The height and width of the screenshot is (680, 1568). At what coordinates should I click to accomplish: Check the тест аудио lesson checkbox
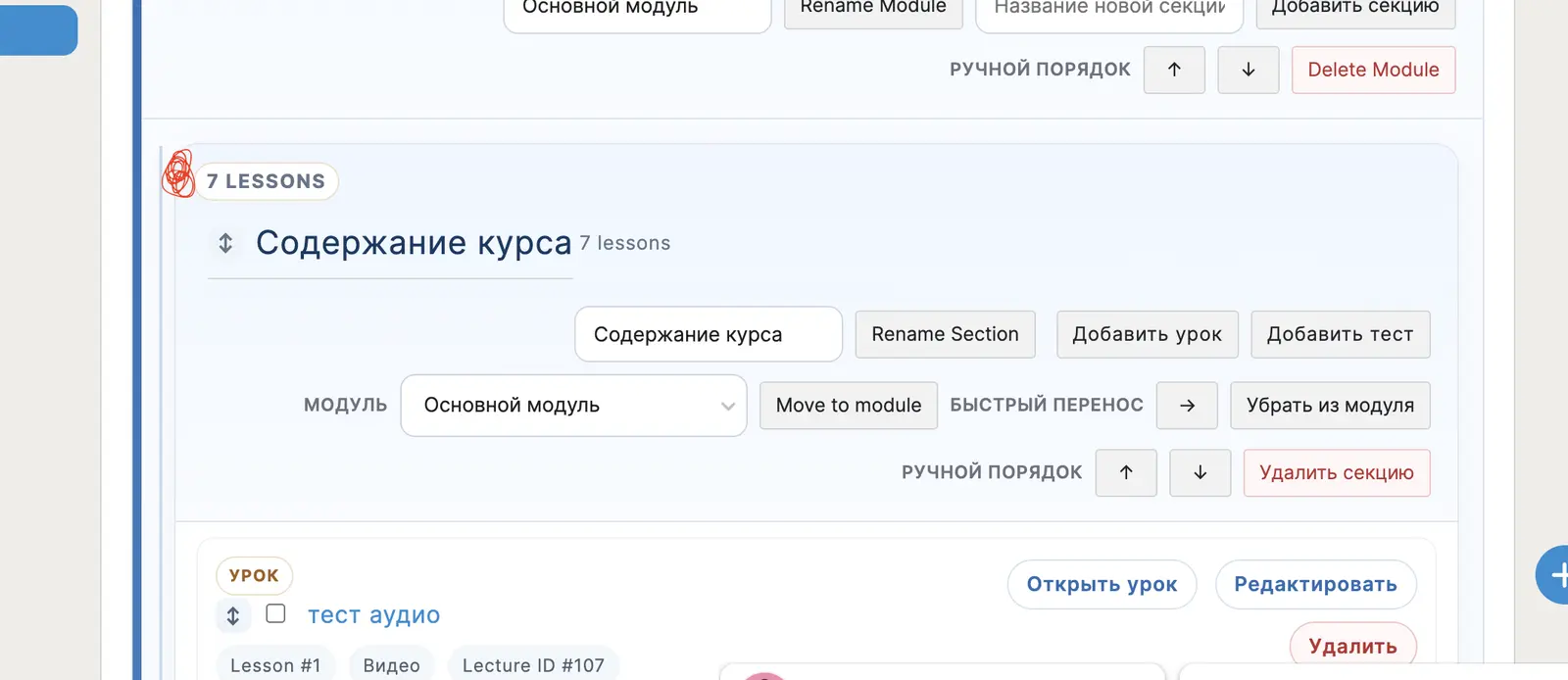pyautogui.click(x=276, y=613)
